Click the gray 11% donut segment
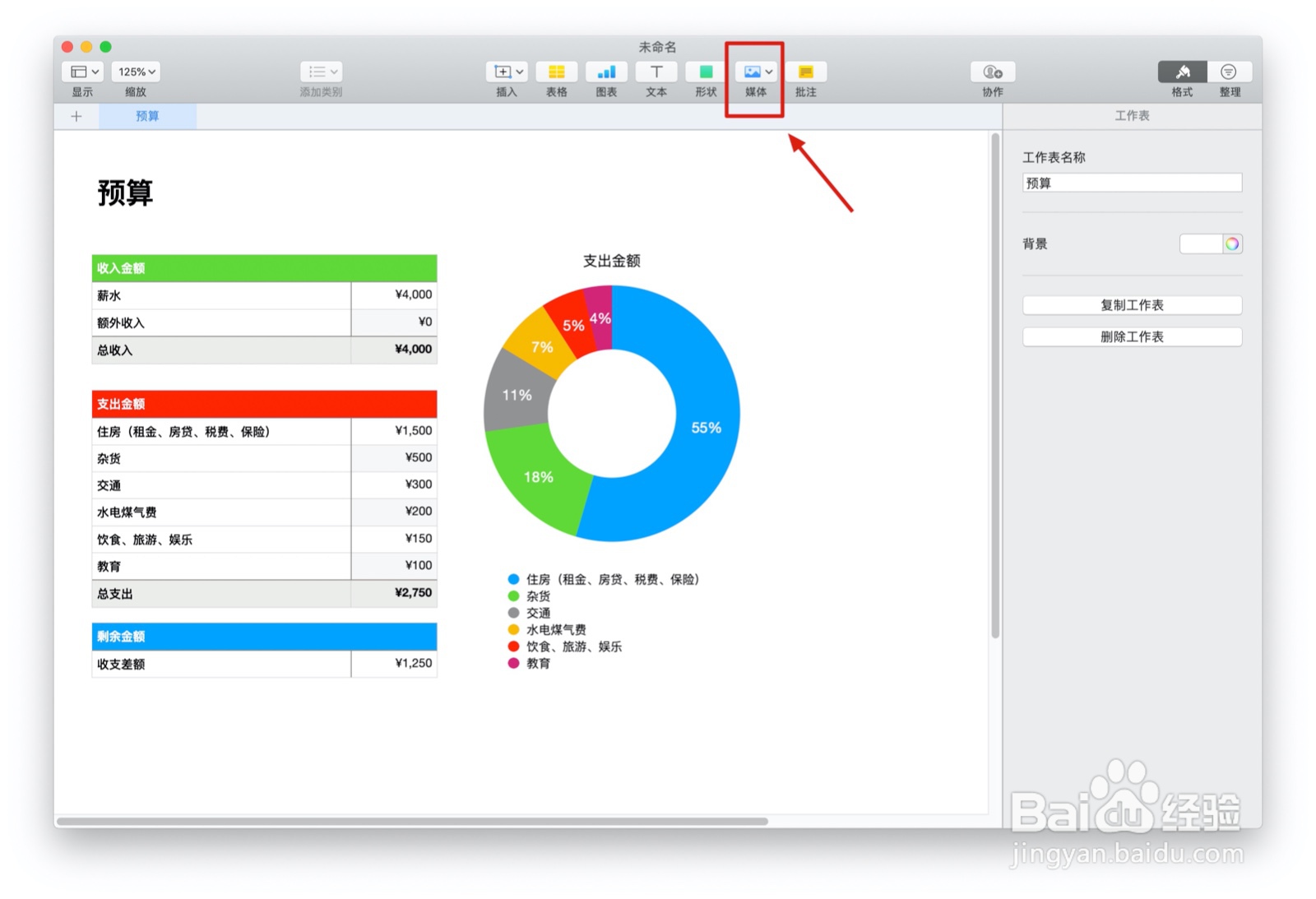Viewport: 1316px width, 899px height. pos(517,395)
